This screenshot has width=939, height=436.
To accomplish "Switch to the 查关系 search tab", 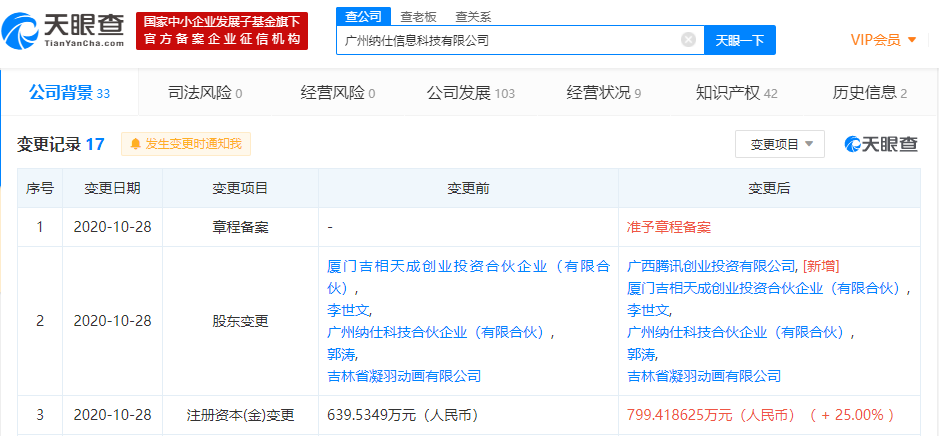I will coord(473,17).
